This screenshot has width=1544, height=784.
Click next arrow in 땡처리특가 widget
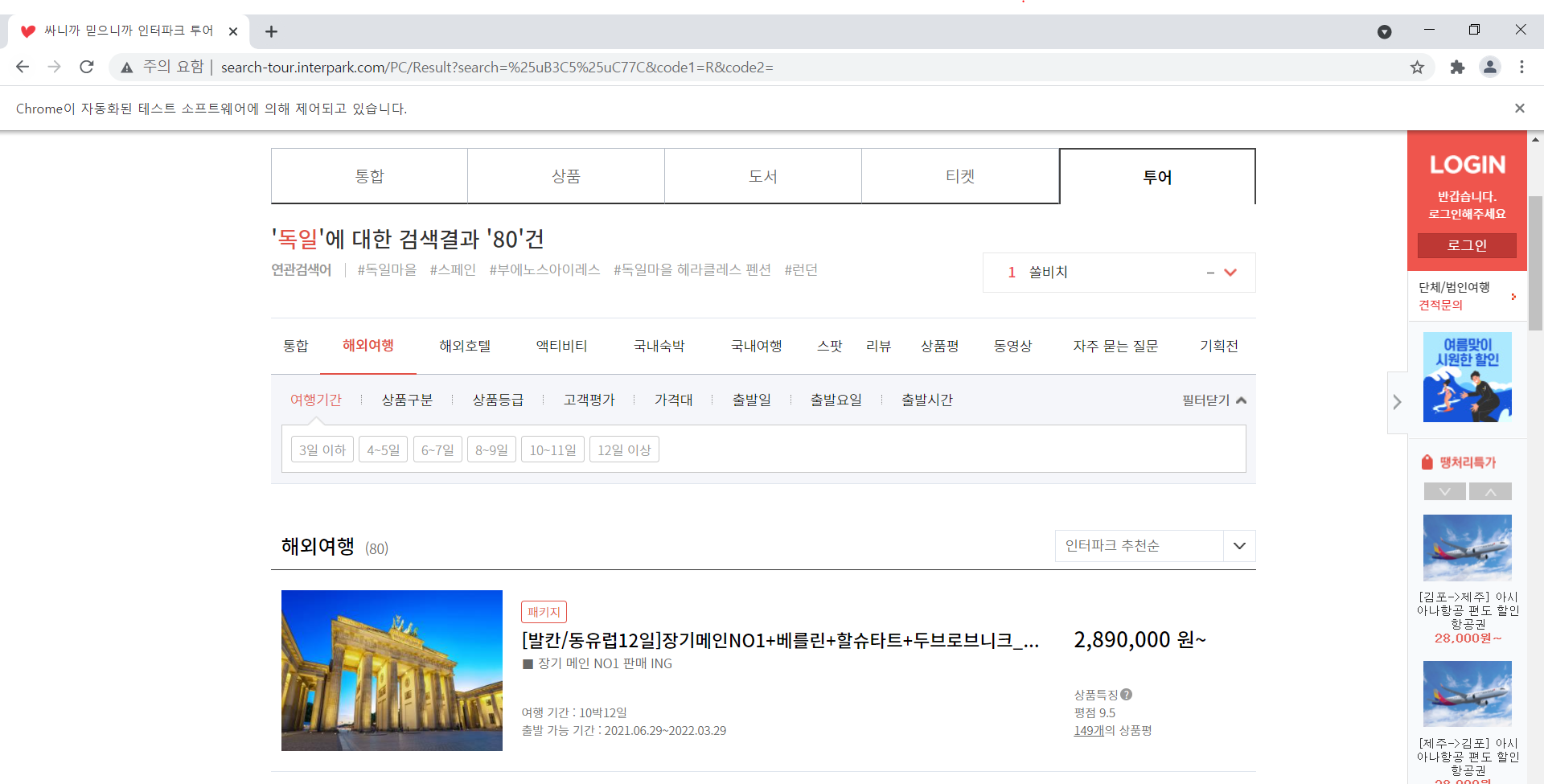tap(1490, 491)
